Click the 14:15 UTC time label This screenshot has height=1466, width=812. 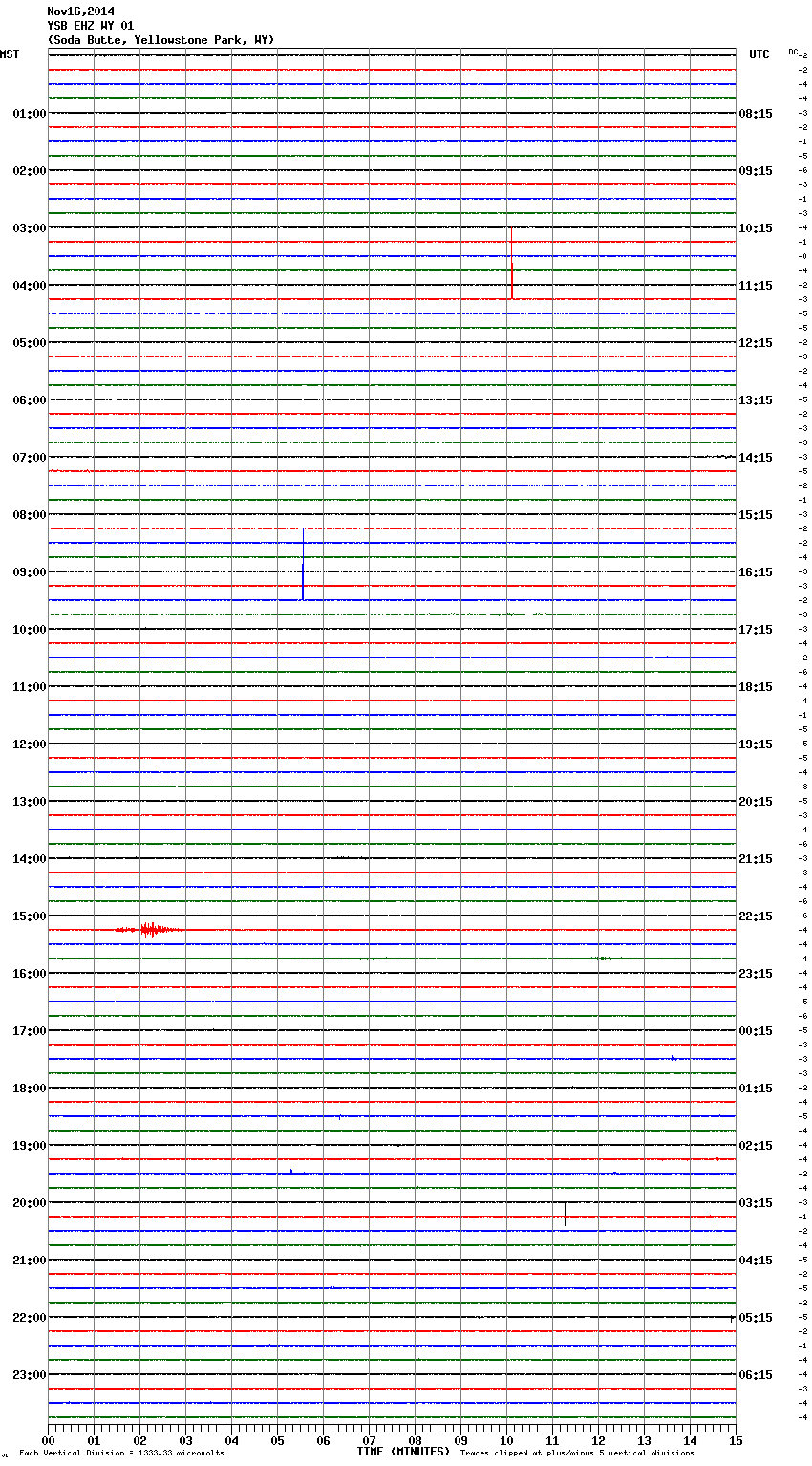click(756, 458)
